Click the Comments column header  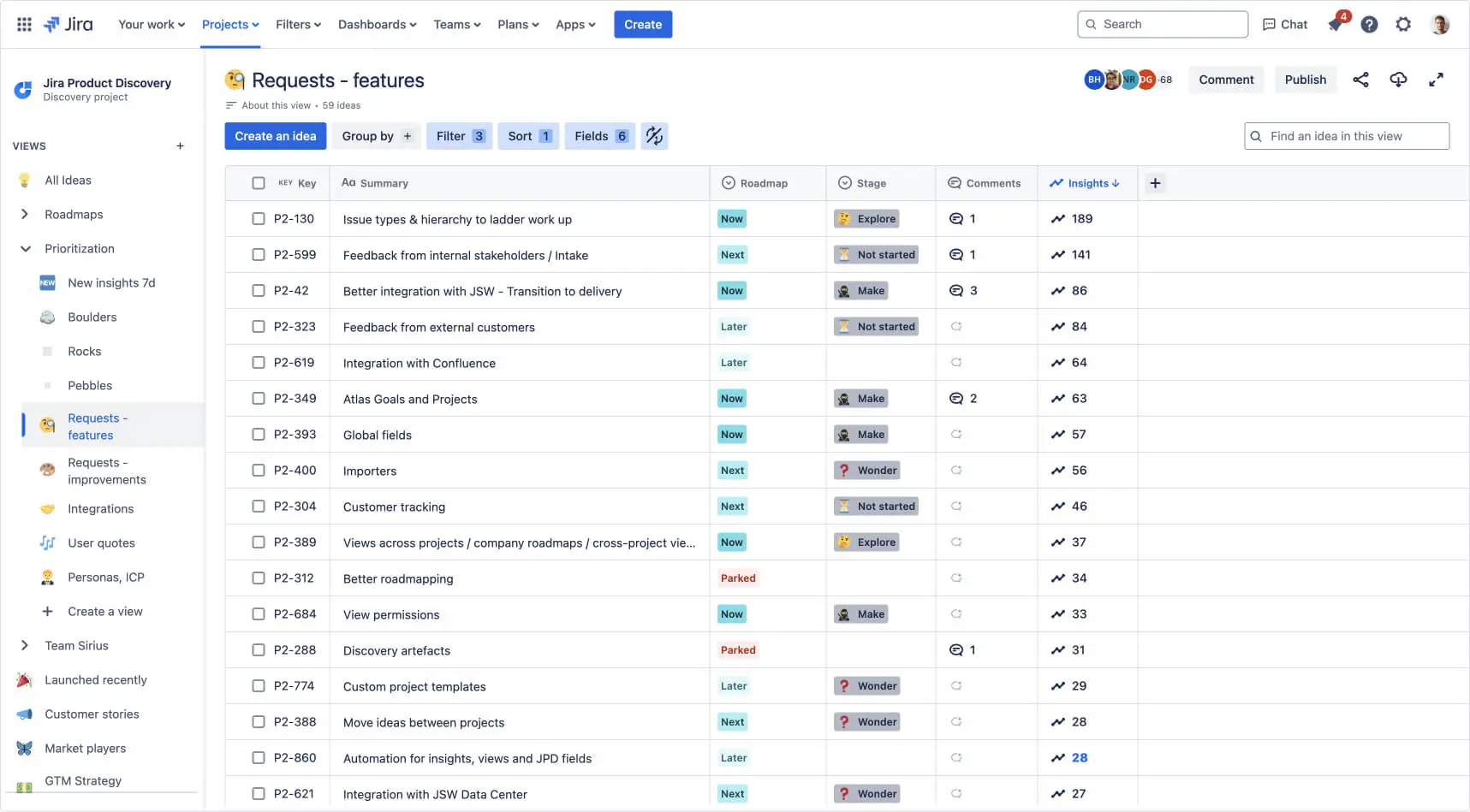click(x=985, y=183)
